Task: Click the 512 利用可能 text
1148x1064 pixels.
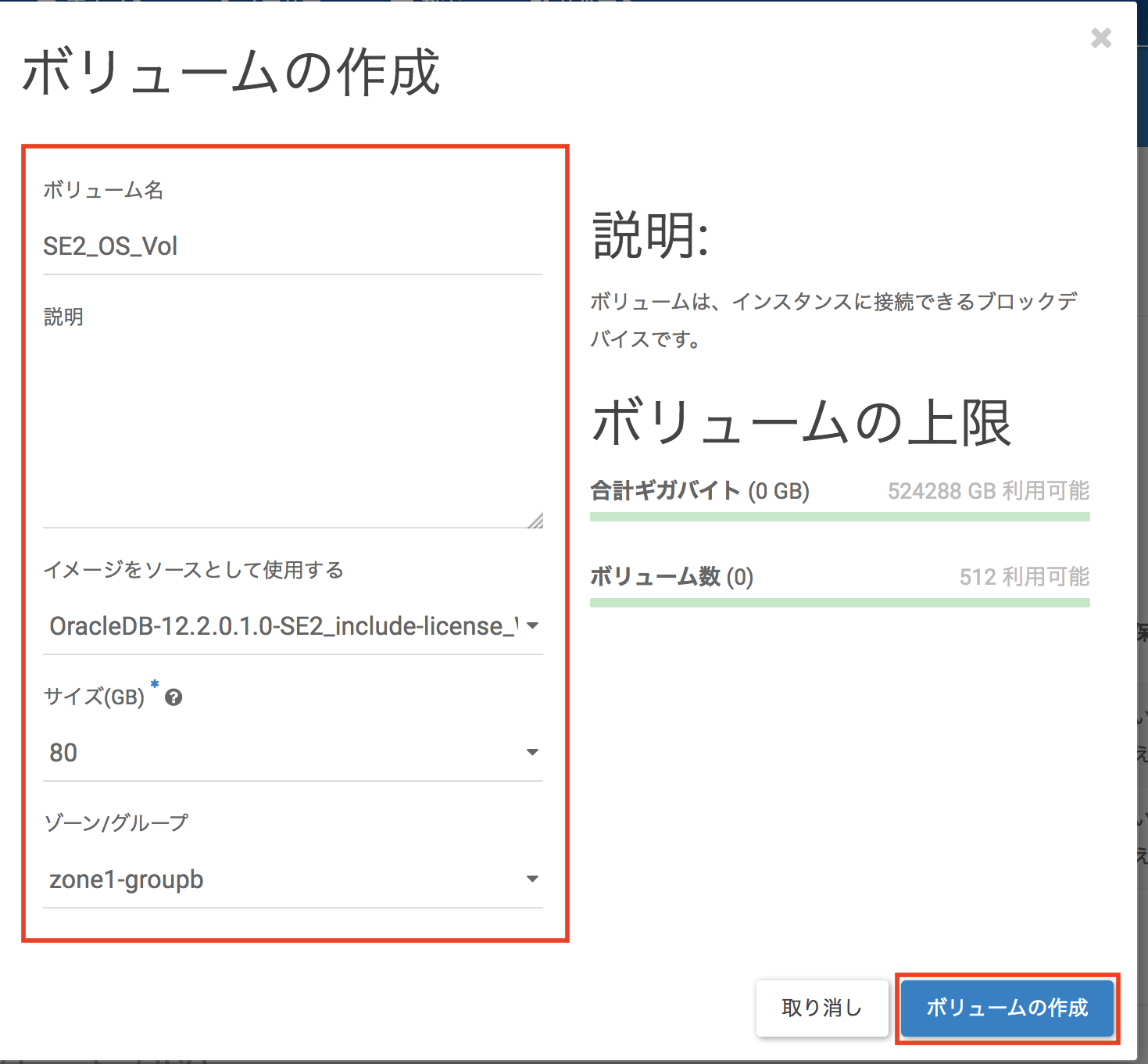Action: [x=1024, y=577]
